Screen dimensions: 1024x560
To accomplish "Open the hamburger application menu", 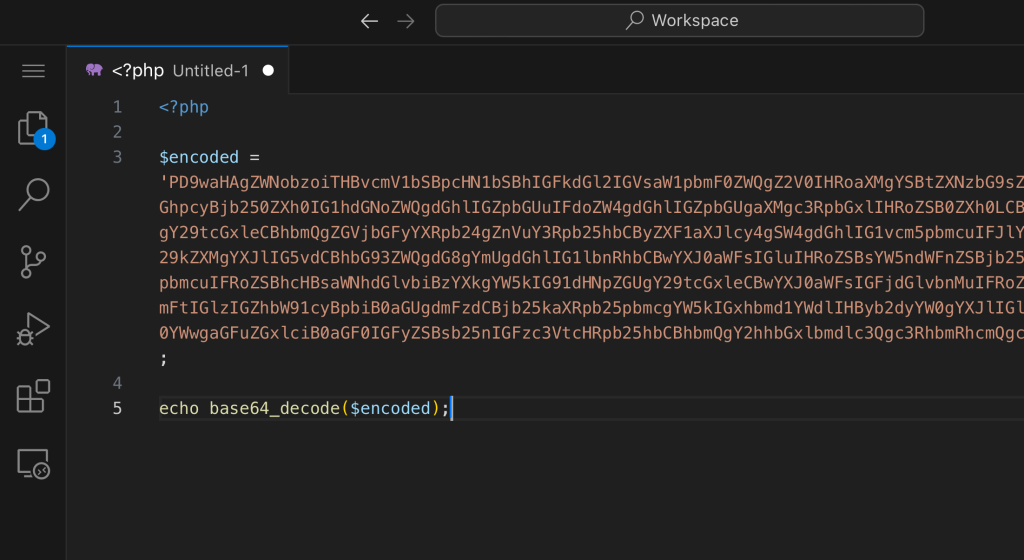I will (33, 71).
